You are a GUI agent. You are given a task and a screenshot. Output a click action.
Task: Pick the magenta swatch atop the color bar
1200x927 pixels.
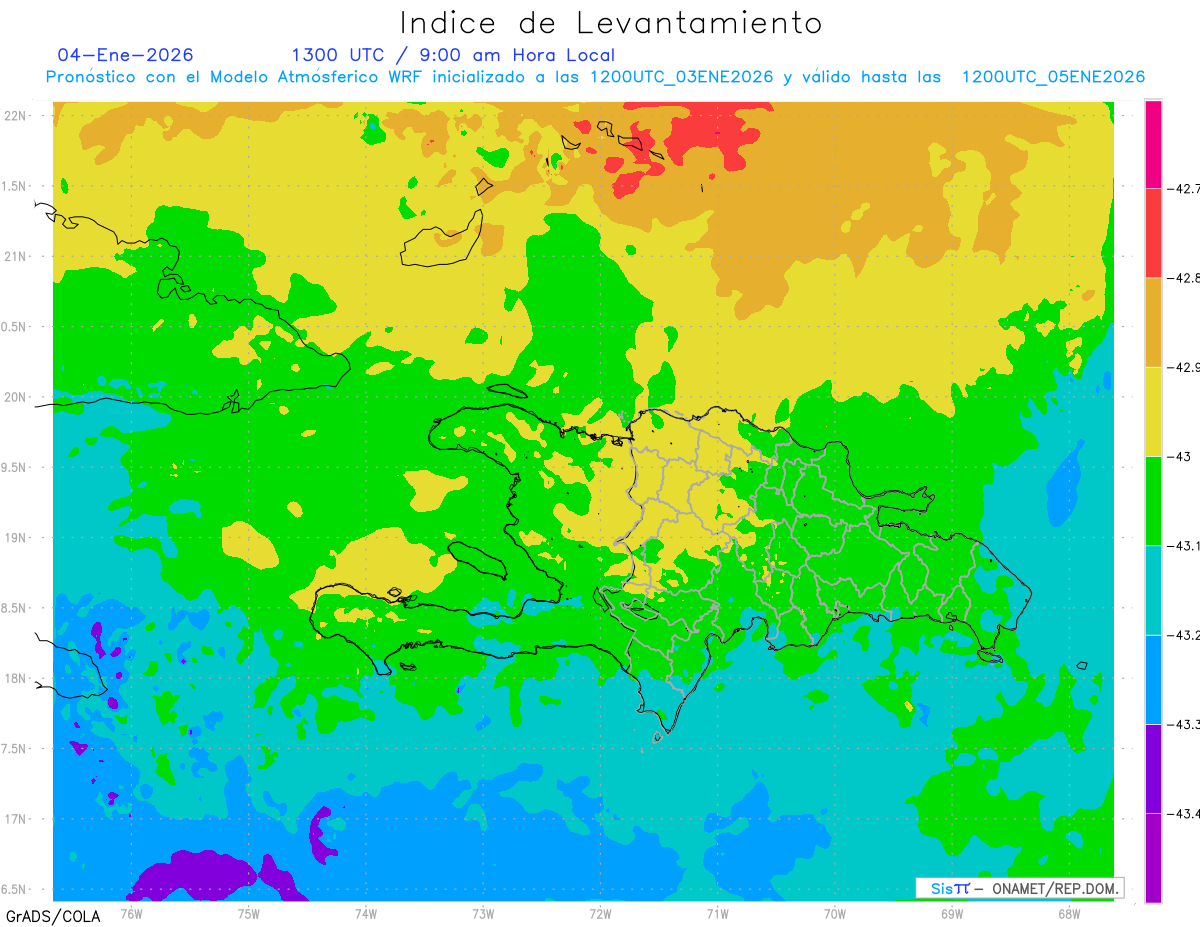pyautogui.click(x=1153, y=144)
